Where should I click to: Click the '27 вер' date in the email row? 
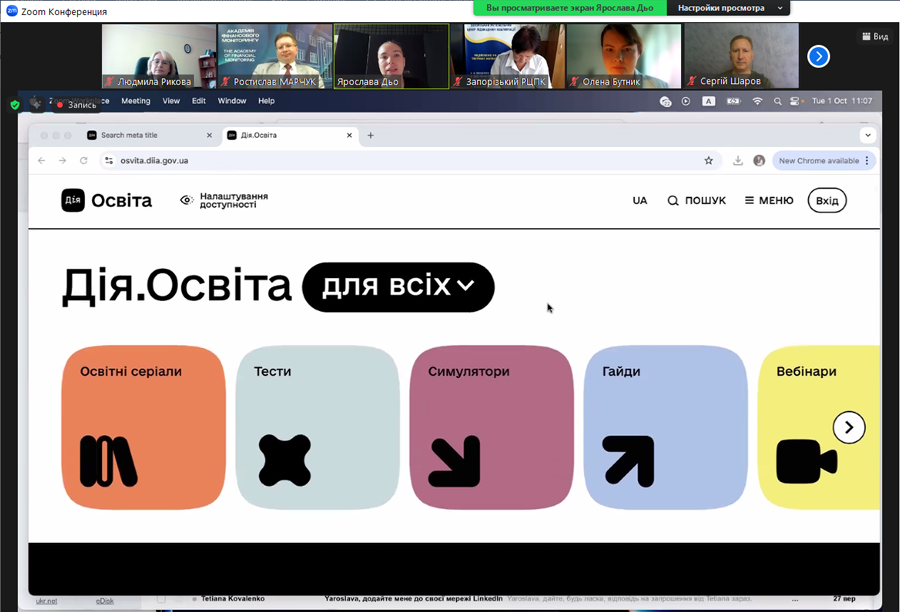pyautogui.click(x=844, y=599)
